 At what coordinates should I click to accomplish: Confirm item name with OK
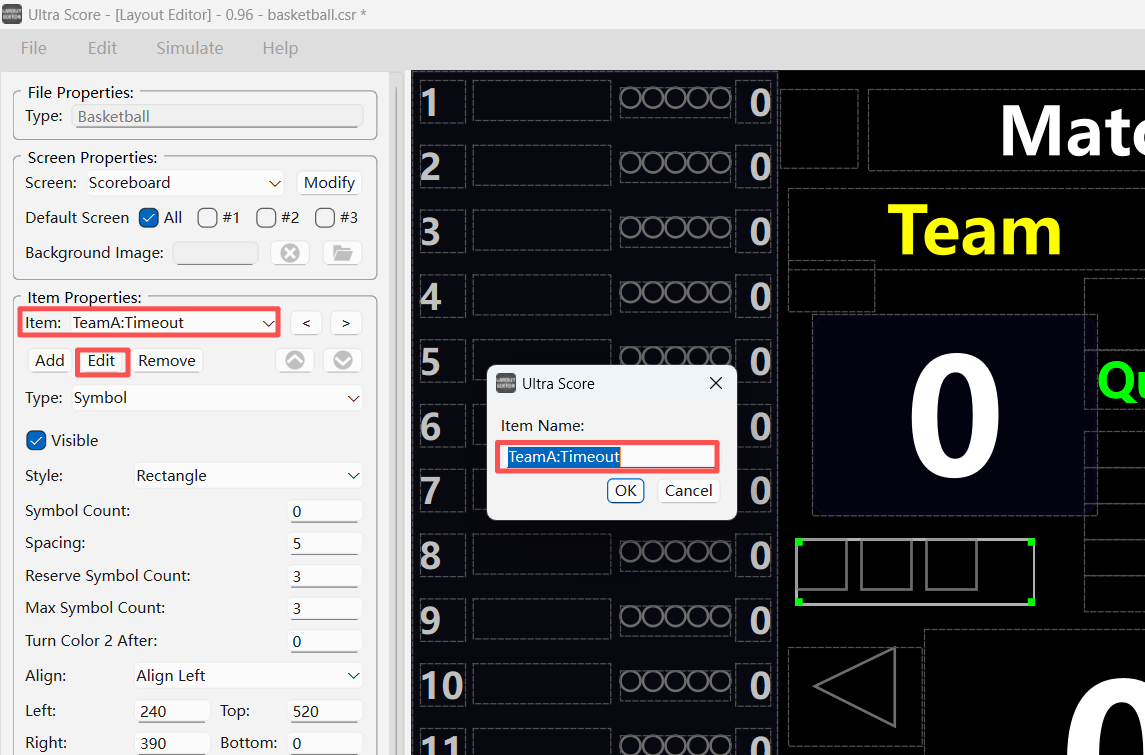coord(626,490)
